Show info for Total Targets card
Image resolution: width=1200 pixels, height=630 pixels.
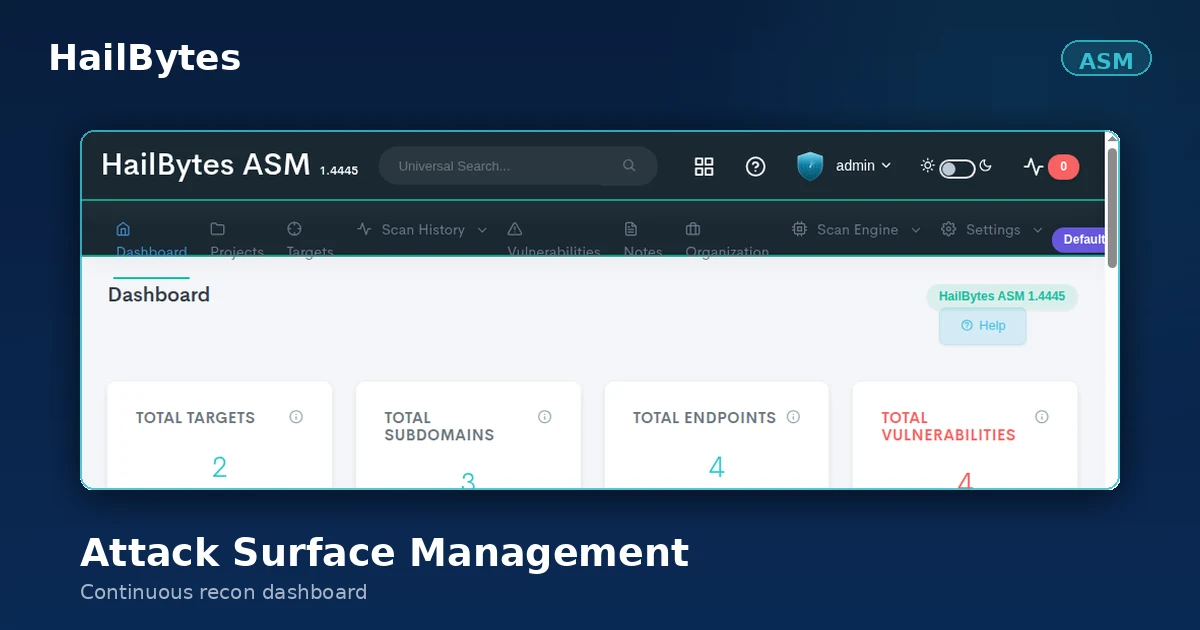pyautogui.click(x=296, y=417)
